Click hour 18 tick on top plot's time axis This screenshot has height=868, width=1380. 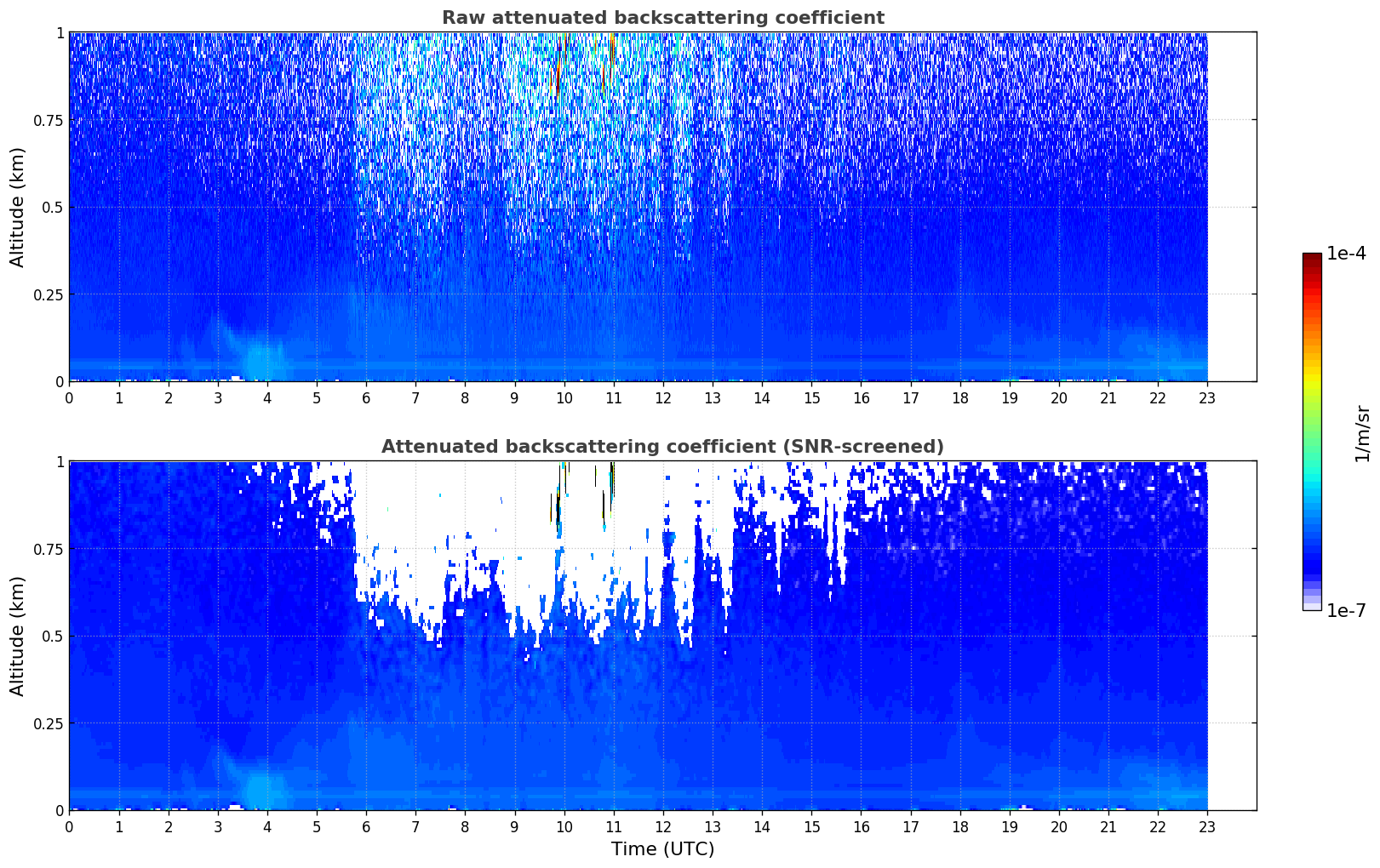[x=960, y=397]
